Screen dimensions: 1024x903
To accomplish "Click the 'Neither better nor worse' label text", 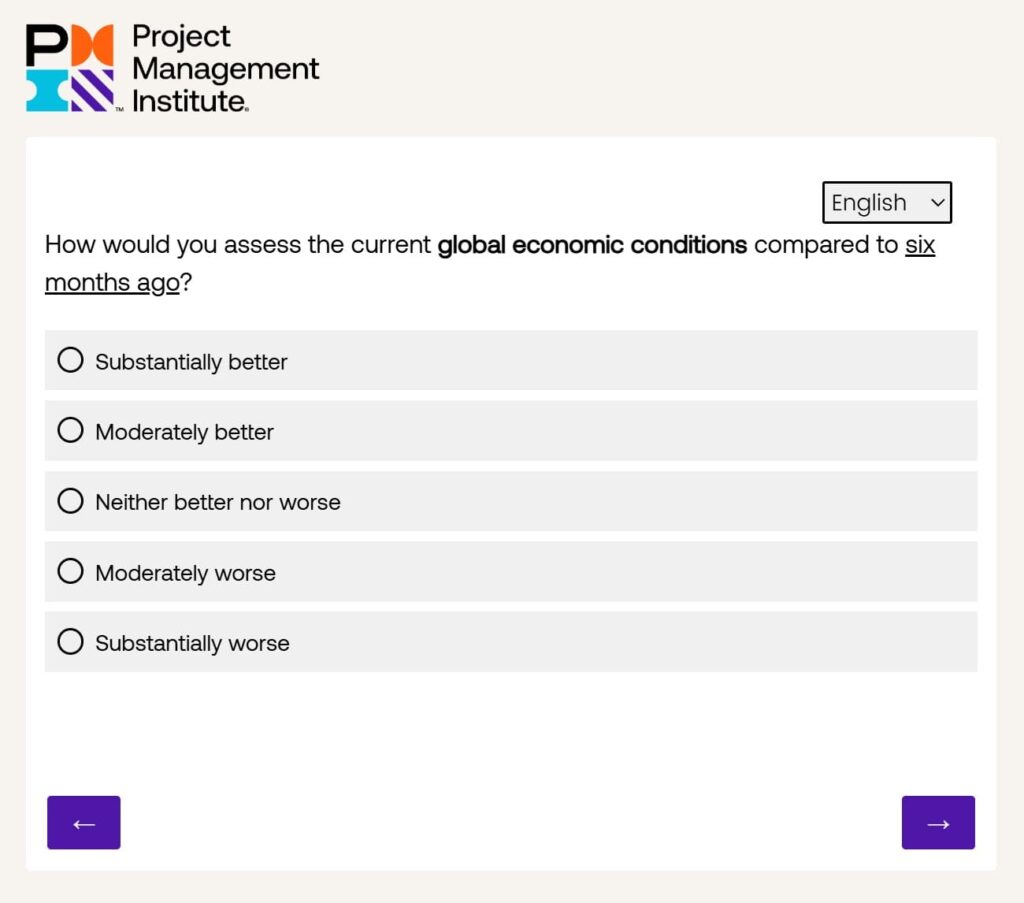I will click(x=218, y=502).
